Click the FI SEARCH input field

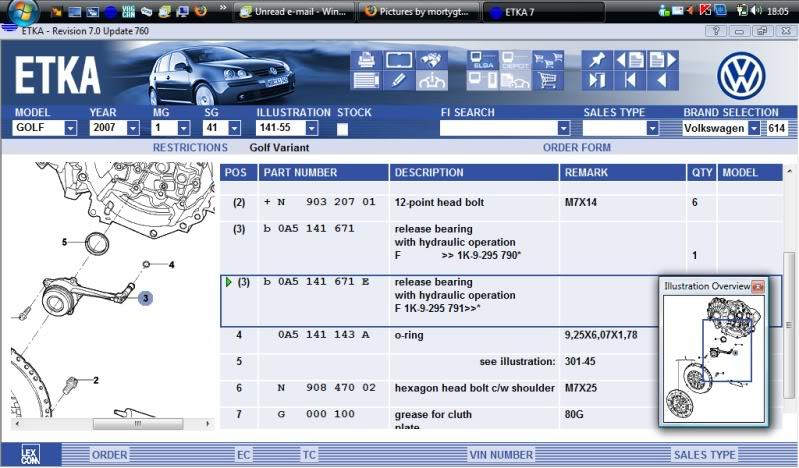(499, 128)
